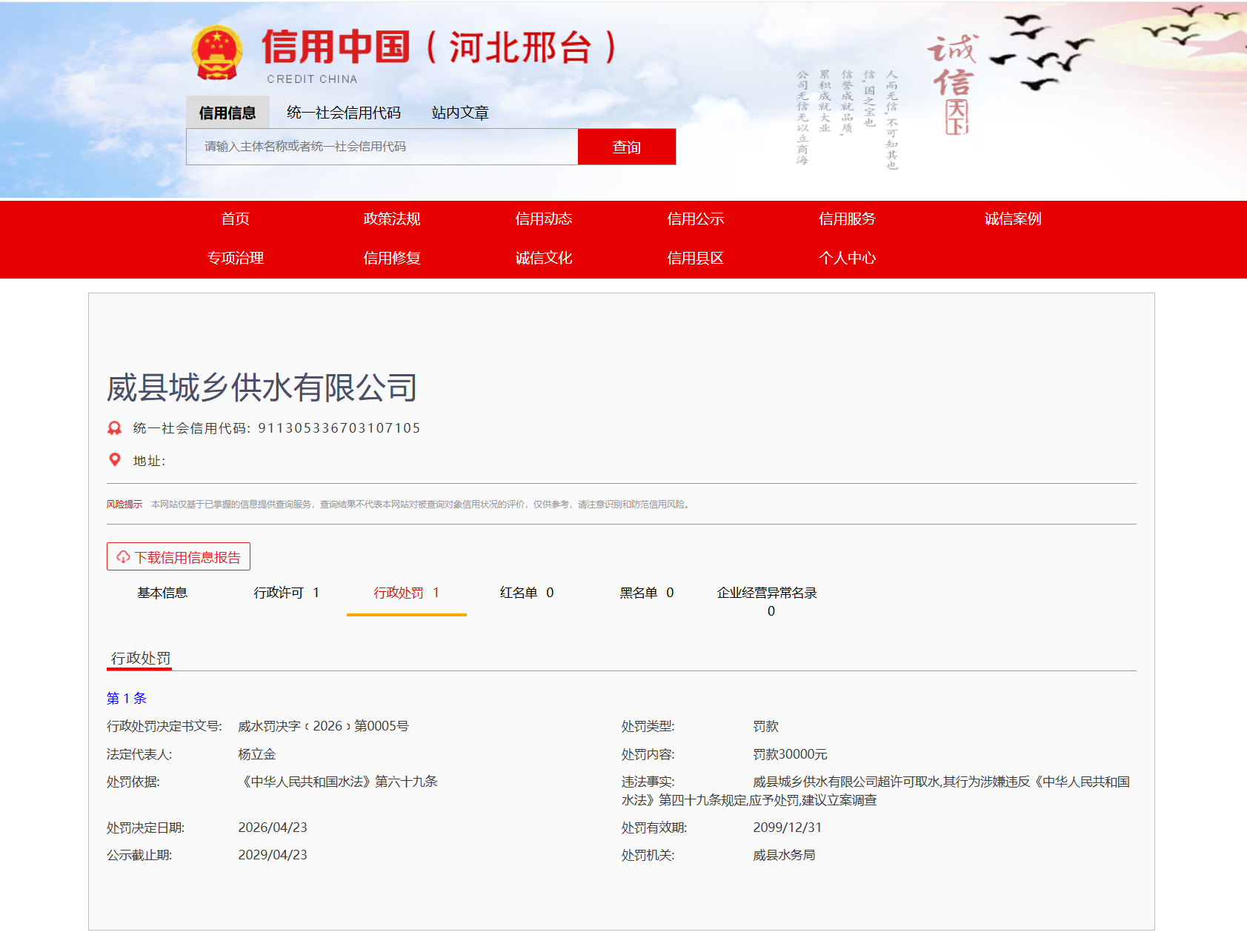This screenshot has height=952, width=1247.
Task: Click the 第 1 条 record link
Action: [x=127, y=698]
